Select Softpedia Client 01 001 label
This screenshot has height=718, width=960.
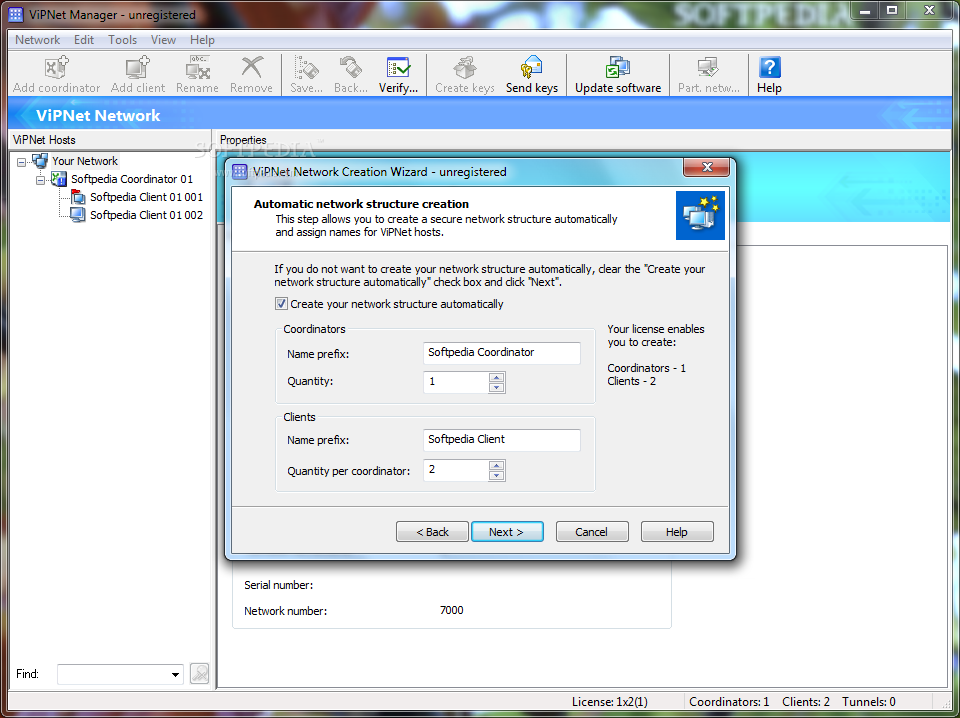coord(146,197)
